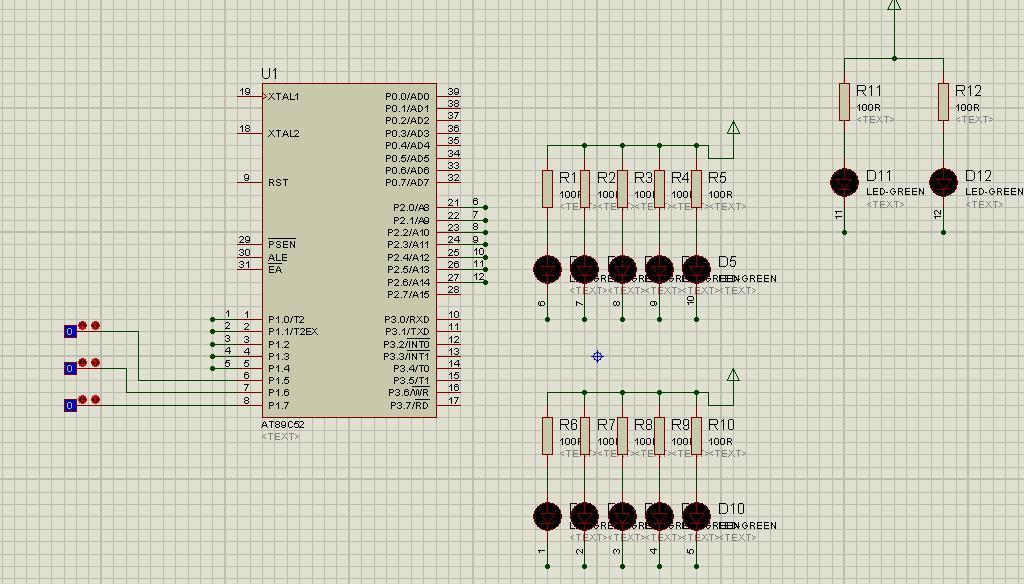Click the up-arrow dot on P1.5 logic state
The height and width of the screenshot is (584, 1024).
[x=95, y=325]
